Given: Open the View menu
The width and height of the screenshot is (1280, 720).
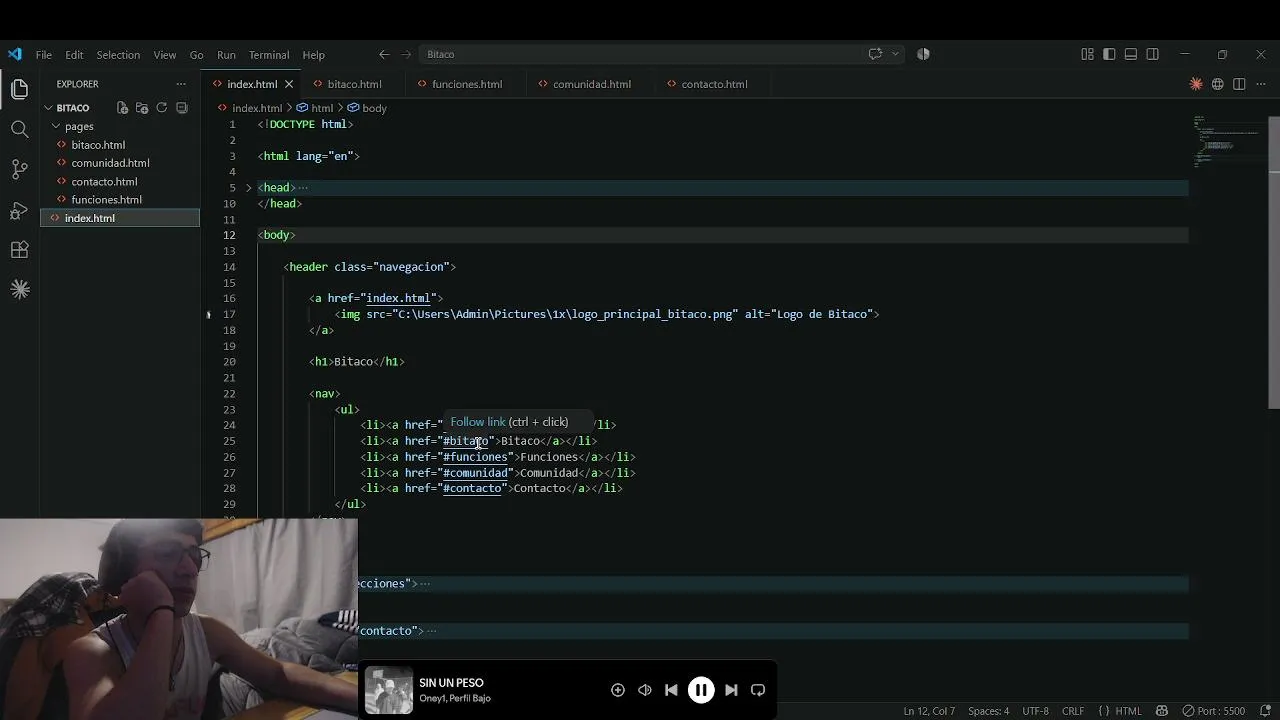Looking at the screenshot, I should 165,55.
